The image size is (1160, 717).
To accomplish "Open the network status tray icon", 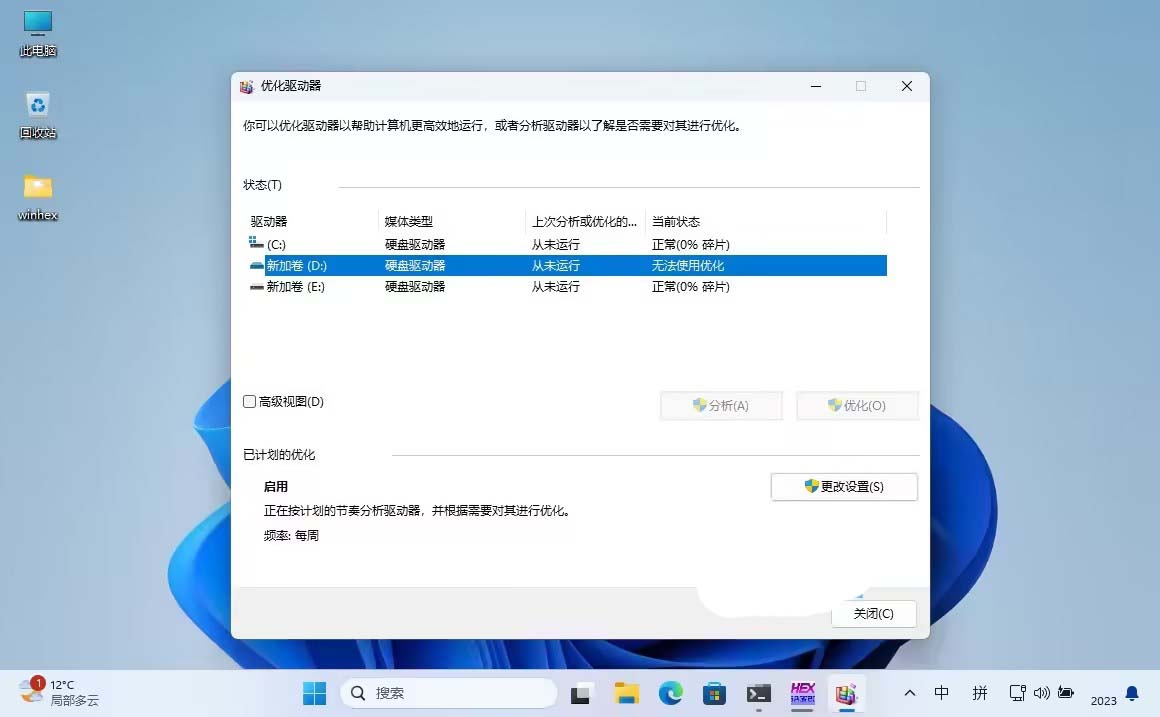I will pyautogui.click(x=1017, y=693).
